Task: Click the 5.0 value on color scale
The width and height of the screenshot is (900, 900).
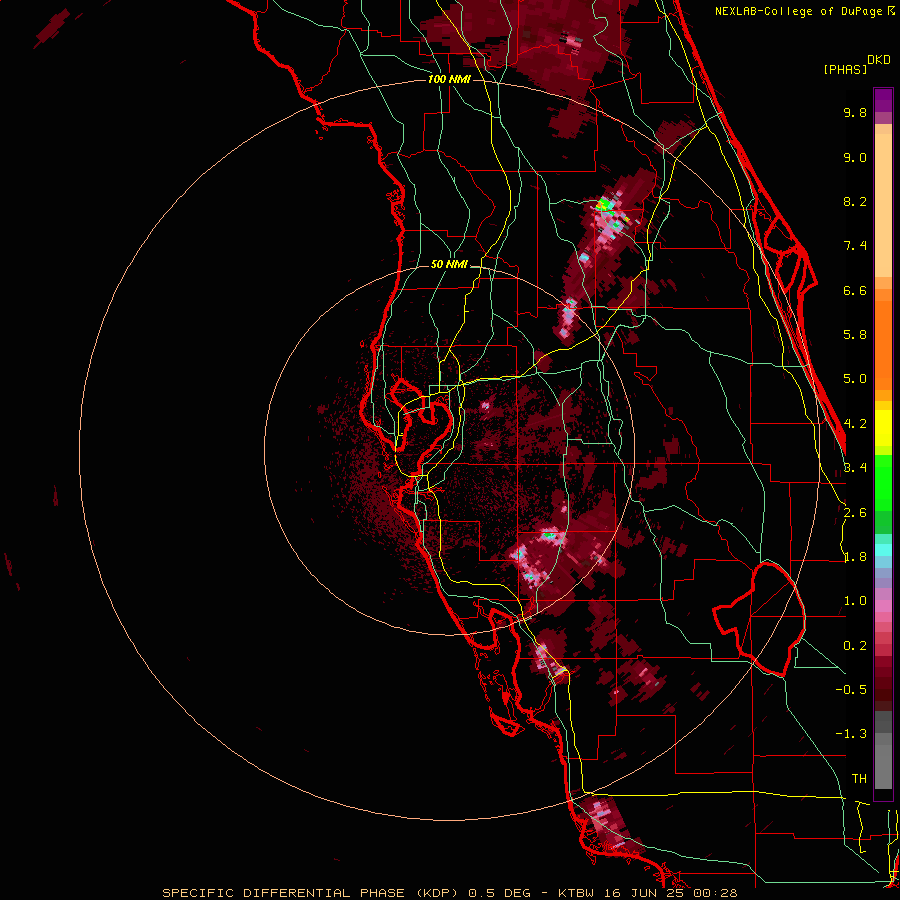Action: coord(855,379)
